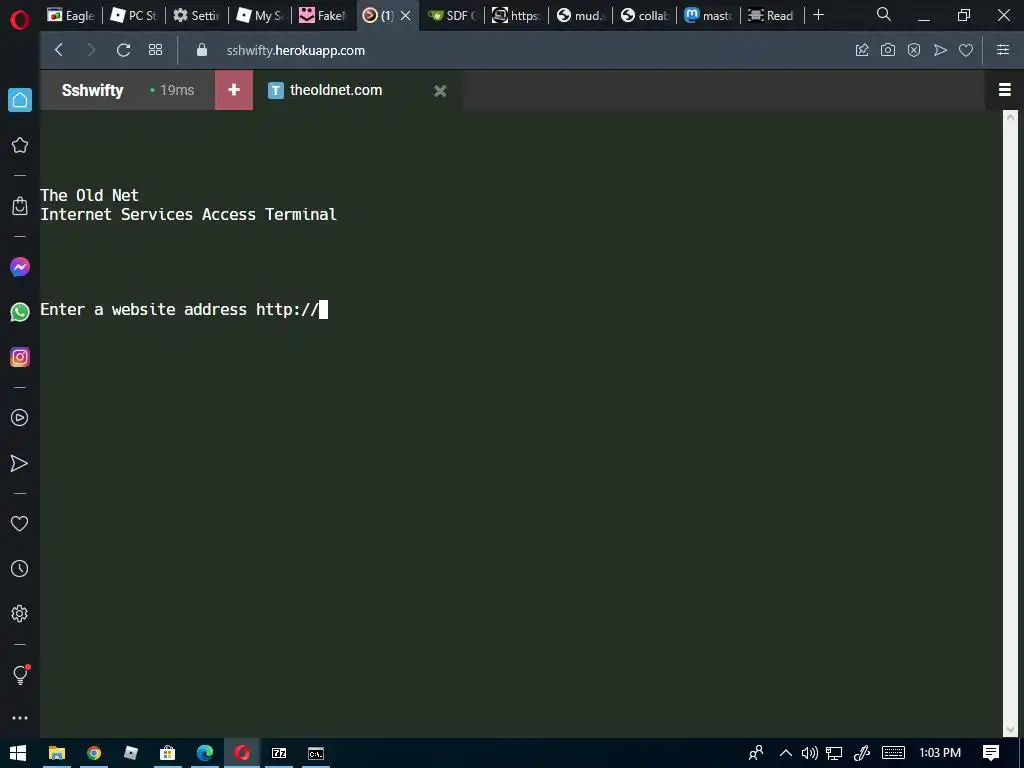Take a snapshot with the camera icon
Screen dimensions: 1024x768
pos(888,50)
